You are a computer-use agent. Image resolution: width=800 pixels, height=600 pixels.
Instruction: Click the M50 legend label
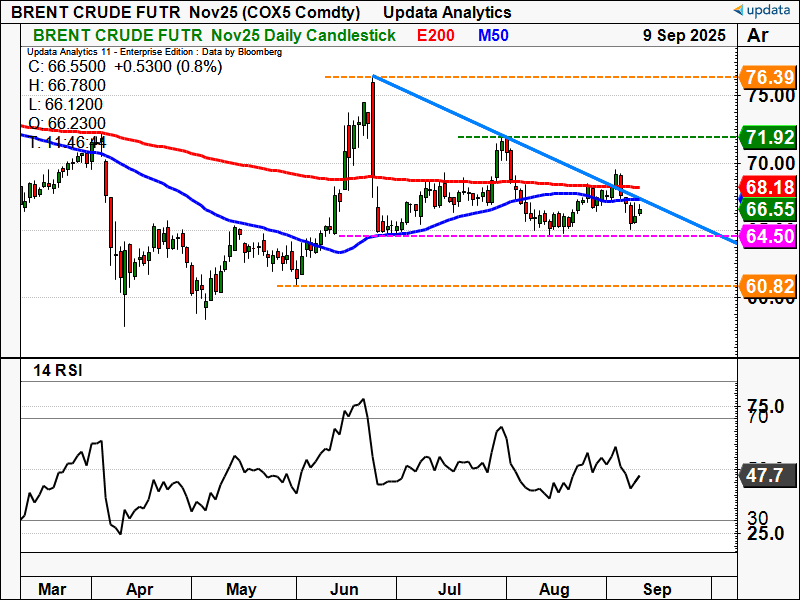[x=493, y=35]
